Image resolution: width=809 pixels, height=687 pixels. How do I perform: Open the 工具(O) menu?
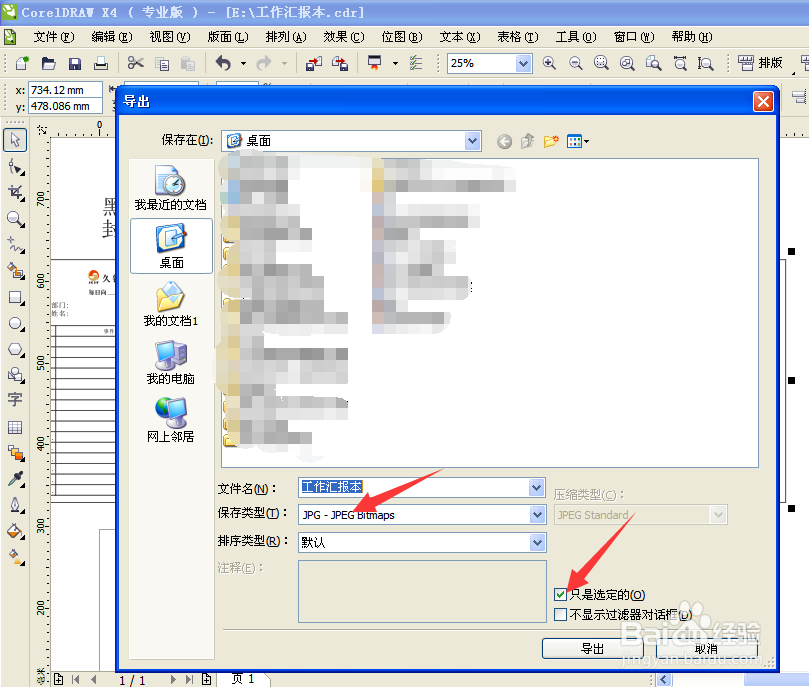(576, 37)
